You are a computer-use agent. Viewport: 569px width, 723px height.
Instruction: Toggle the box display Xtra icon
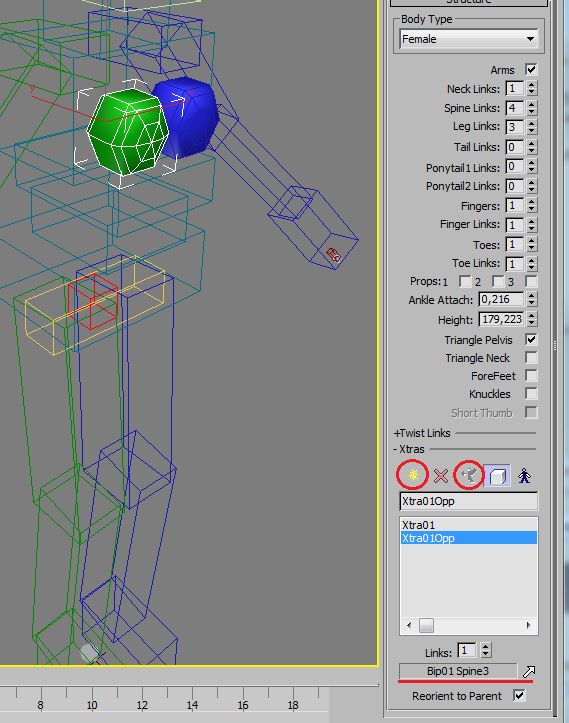coord(497,475)
